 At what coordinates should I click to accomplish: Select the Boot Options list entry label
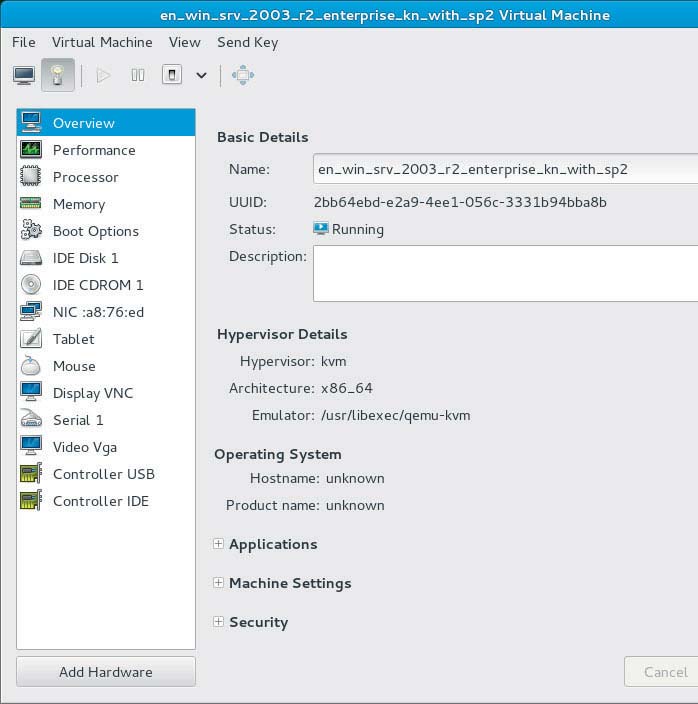click(96, 231)
